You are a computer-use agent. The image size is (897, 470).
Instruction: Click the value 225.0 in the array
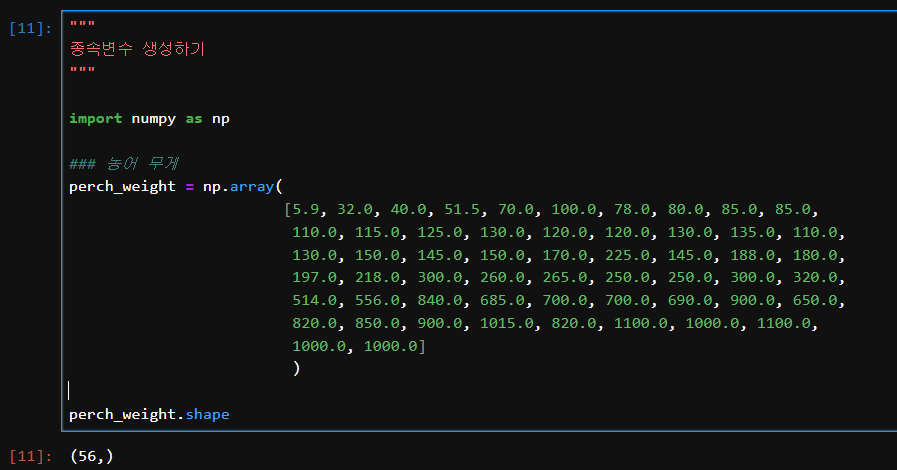click(x=628, y=255)
